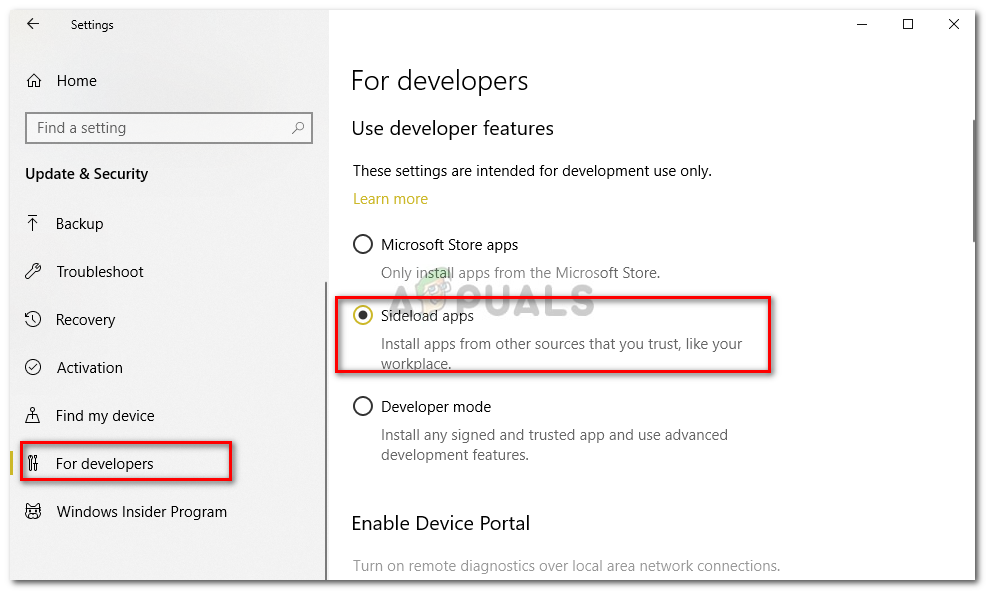
Task: Click the Home house icon
Action: pyautogui.click(x=34, y=81)
